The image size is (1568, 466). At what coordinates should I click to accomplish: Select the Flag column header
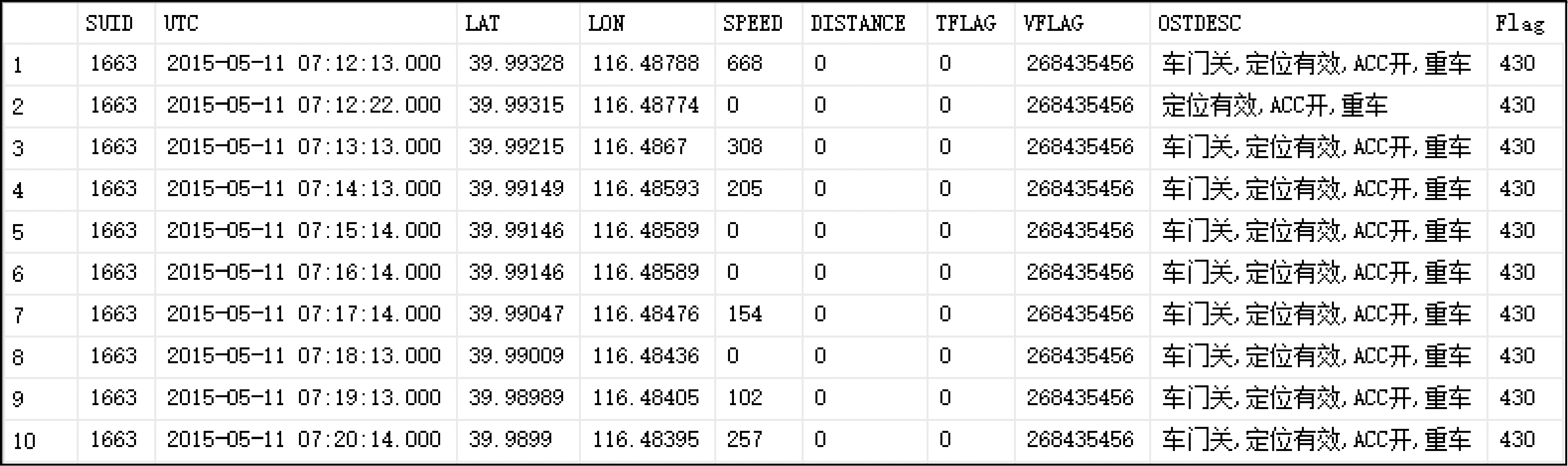(1526, 23)
